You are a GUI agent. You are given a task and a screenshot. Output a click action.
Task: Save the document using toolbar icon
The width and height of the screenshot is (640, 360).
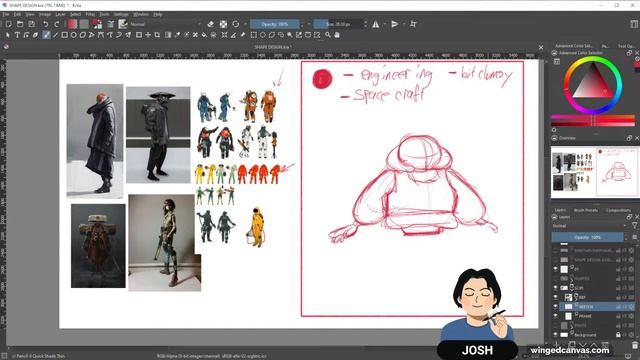coord(31,24)
